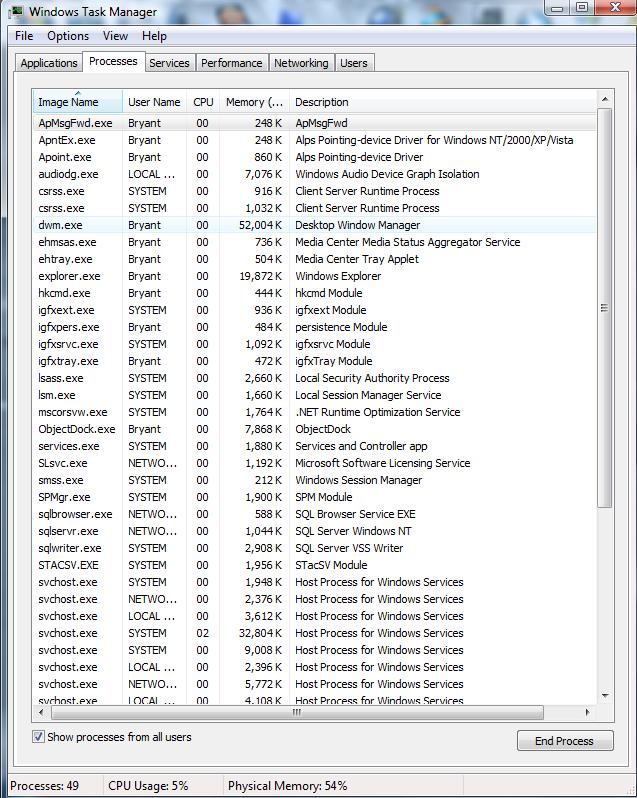
Task: Click the End Process button
Action: (x=565, y=741)
